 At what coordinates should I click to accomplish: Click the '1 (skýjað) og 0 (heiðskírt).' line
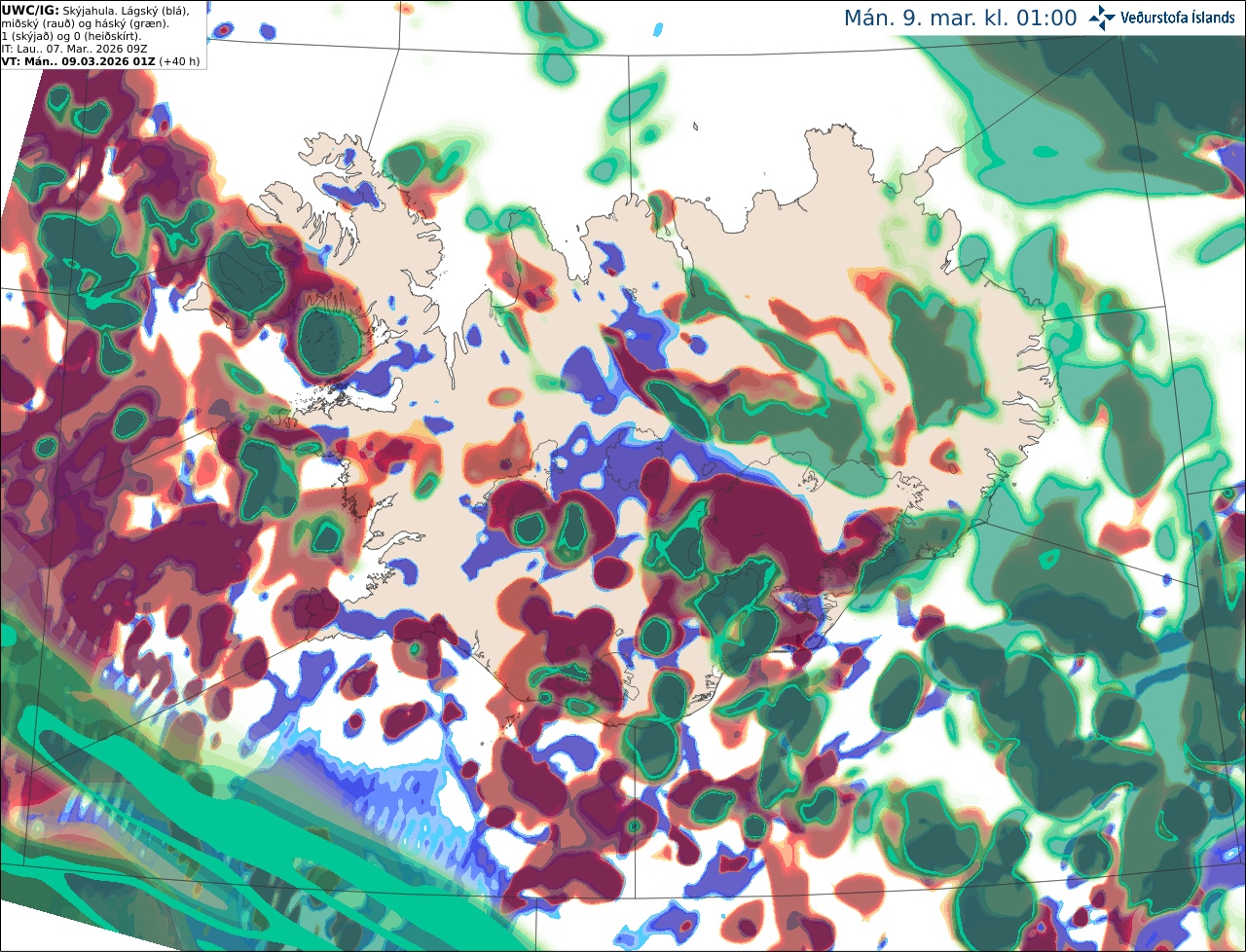pyautogui.click(x=71, y=35)
